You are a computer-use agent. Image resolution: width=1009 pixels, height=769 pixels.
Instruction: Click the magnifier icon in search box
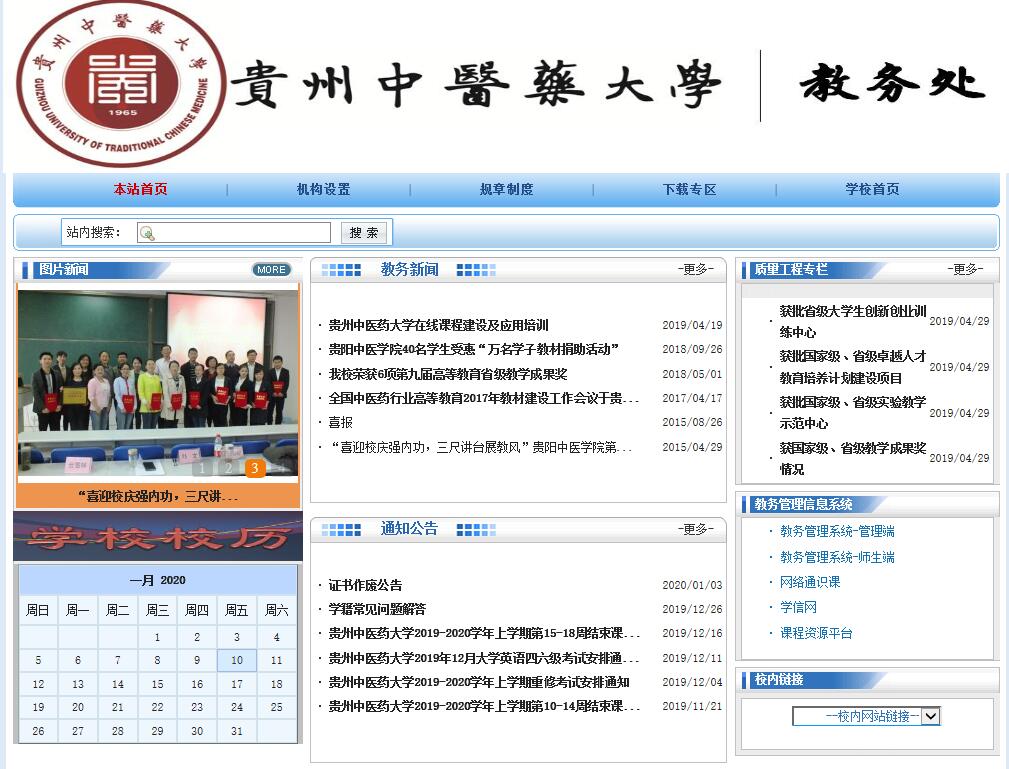[147, 234]
